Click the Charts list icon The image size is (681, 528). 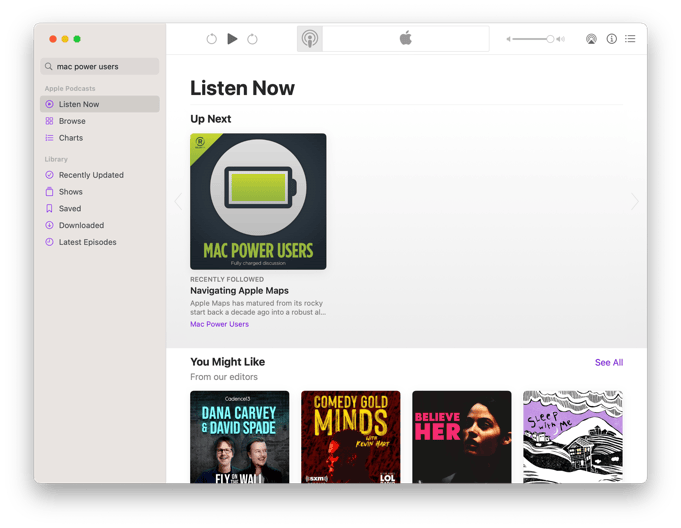[50, 138]
